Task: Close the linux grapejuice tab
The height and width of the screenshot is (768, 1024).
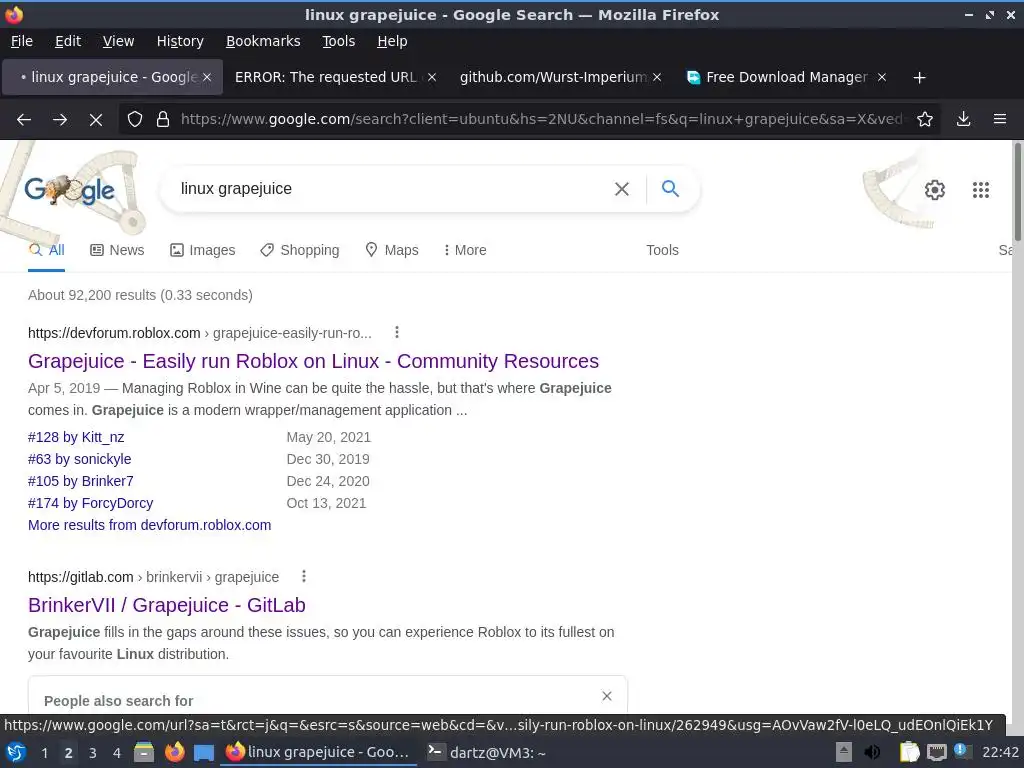Action: pyautogui.click(x=207, y=77)
